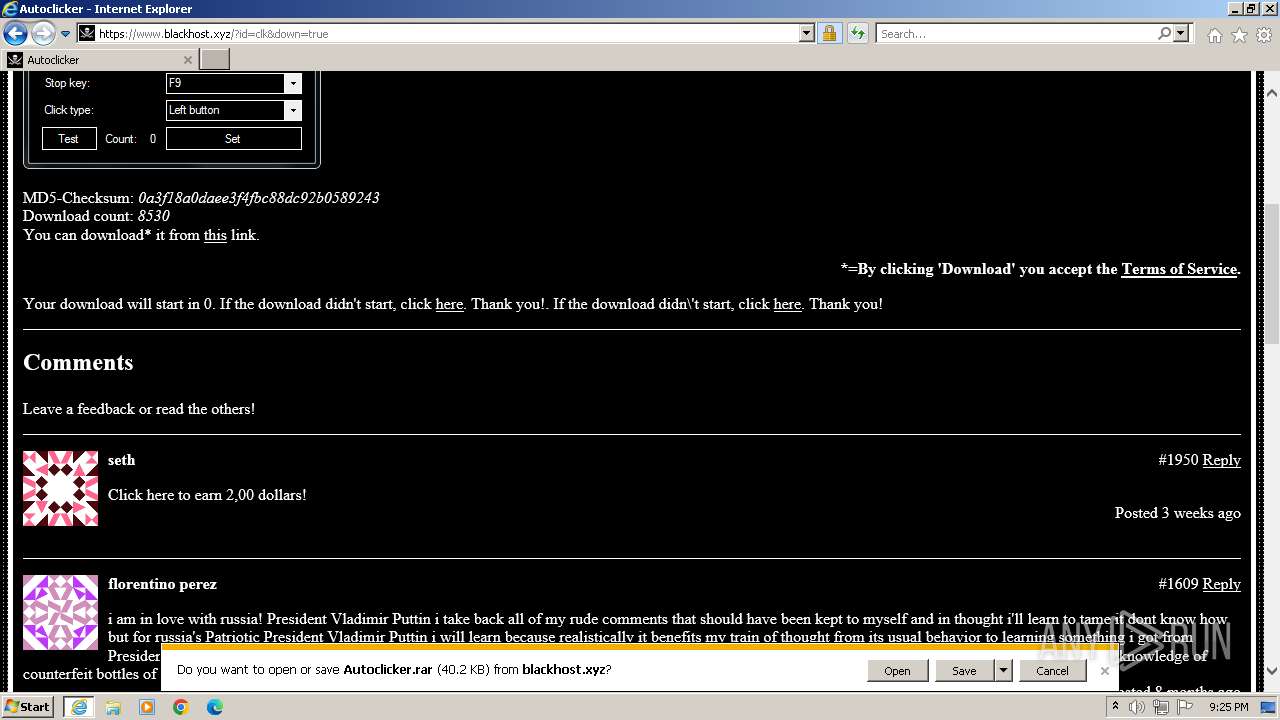Click the Download count 8530 text

click(x=96, y=216)
